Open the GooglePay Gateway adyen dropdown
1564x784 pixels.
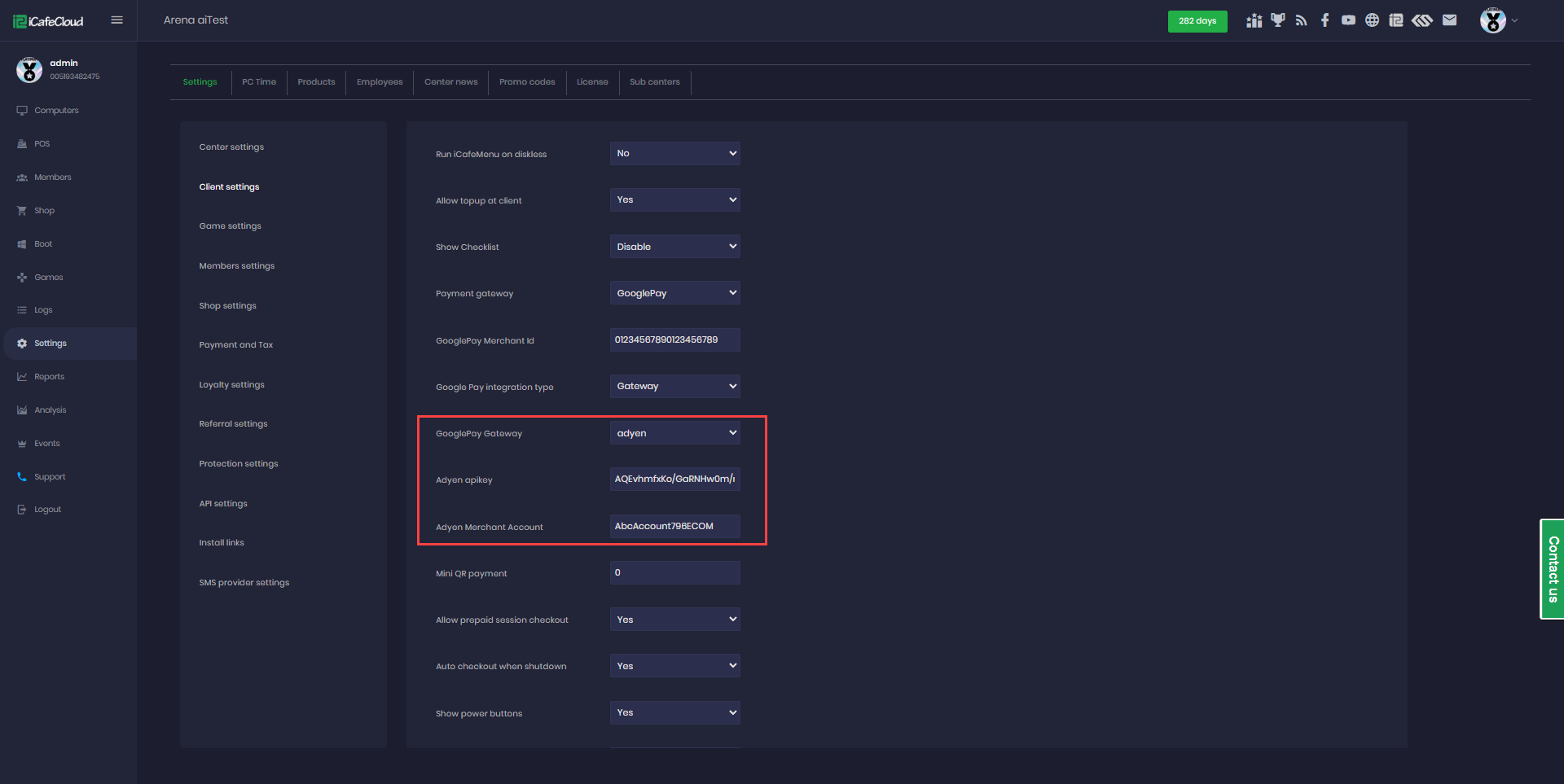[x=674, y=433]
